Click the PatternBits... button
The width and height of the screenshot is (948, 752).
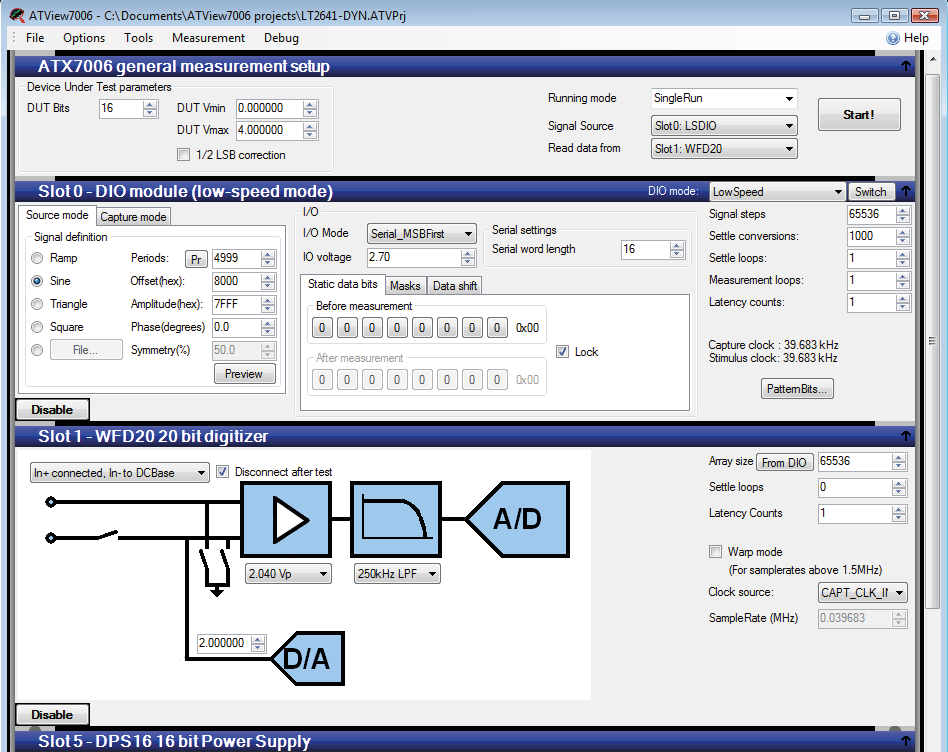tap(797, 388)
